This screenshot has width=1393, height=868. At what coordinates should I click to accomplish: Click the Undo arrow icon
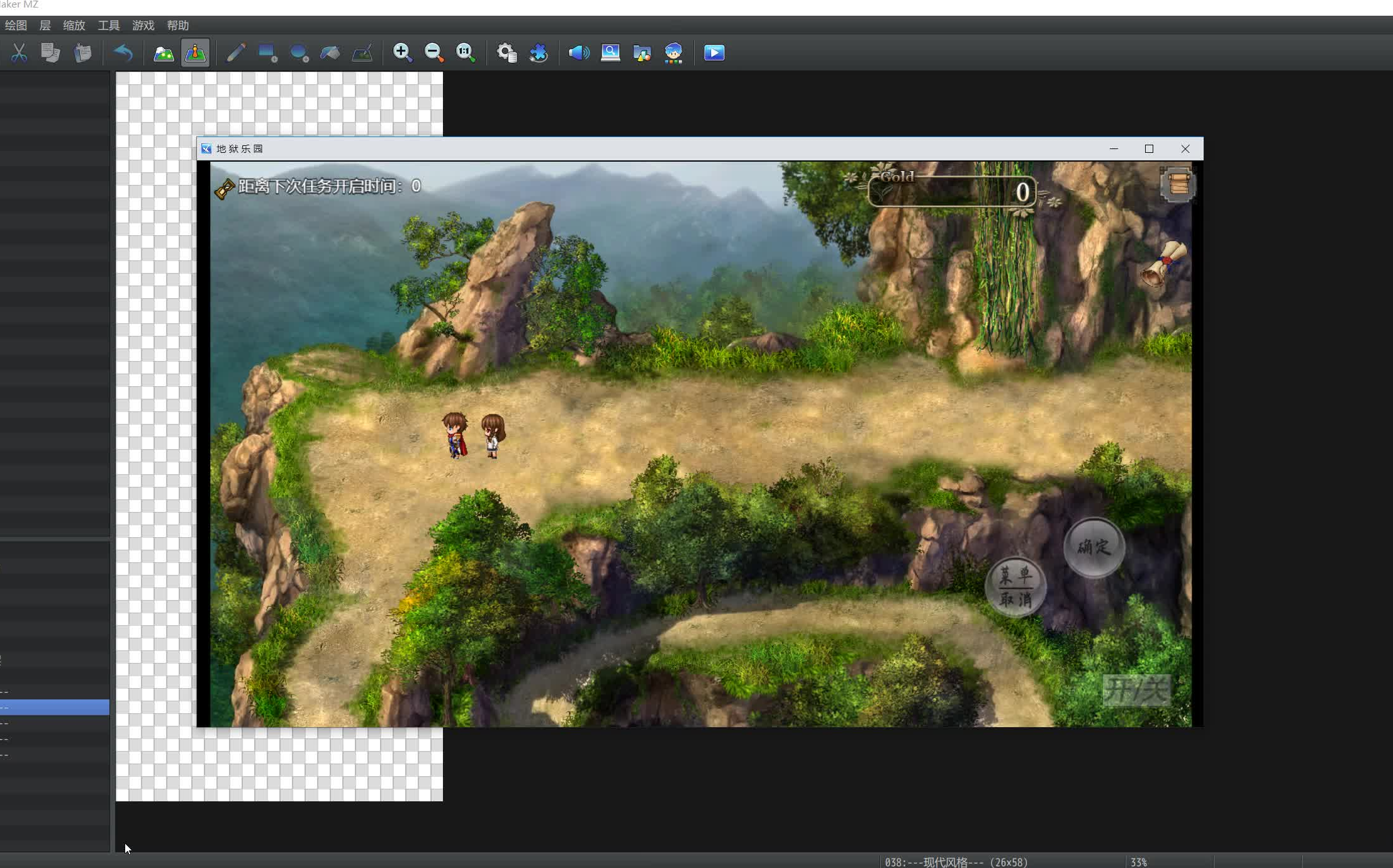[x=123, y=53]
